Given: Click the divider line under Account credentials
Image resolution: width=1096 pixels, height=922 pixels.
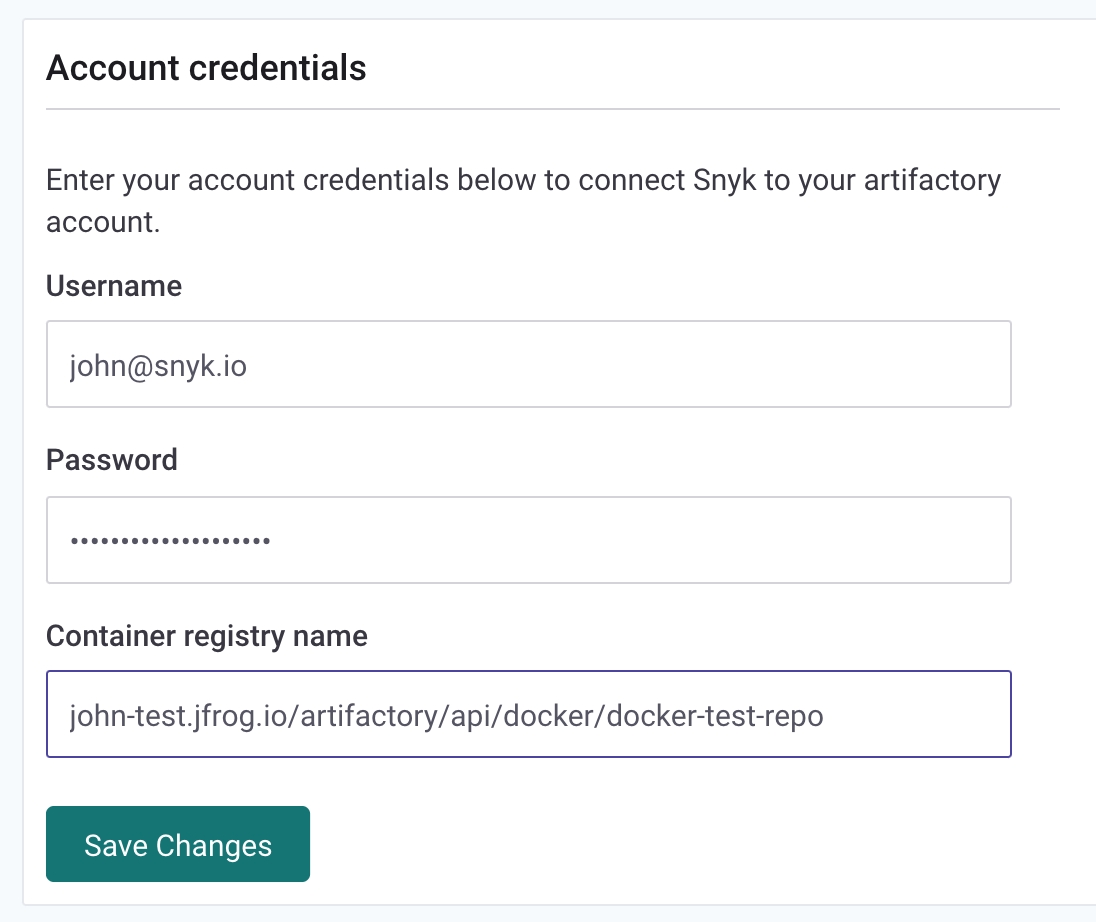Looking at the screenshot, I should [552, 108].
